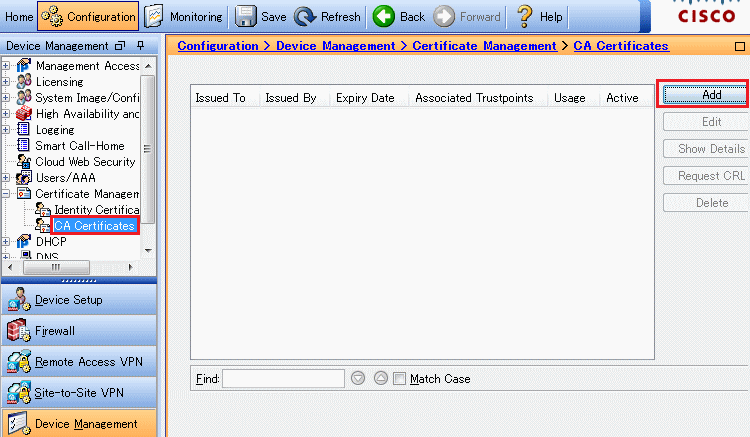This screenshot has height=437, width=750.
Task: Click the CA Certificates tree icon
Action: click(43, 225)
